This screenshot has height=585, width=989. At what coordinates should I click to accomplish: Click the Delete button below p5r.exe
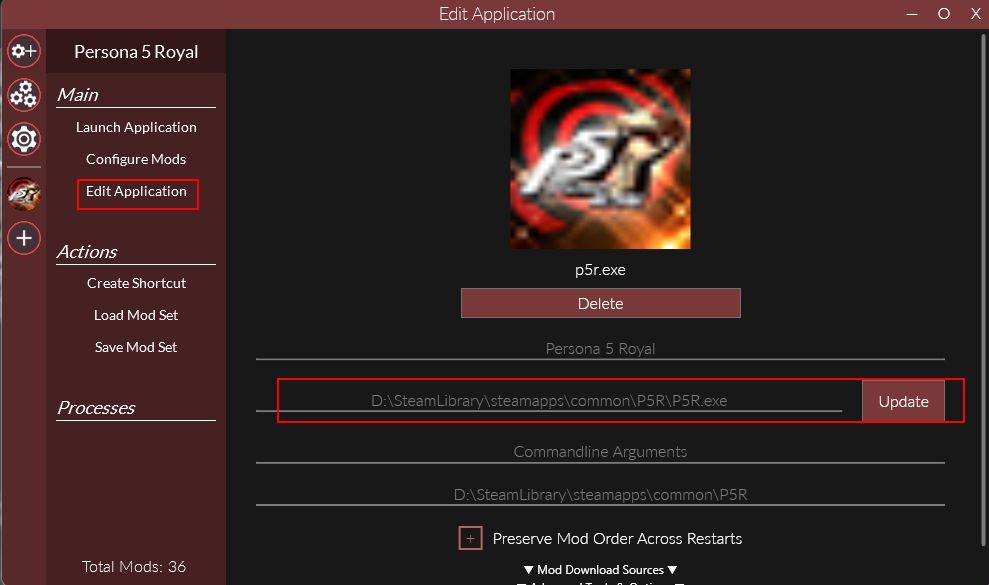click(x=600, y=304)
